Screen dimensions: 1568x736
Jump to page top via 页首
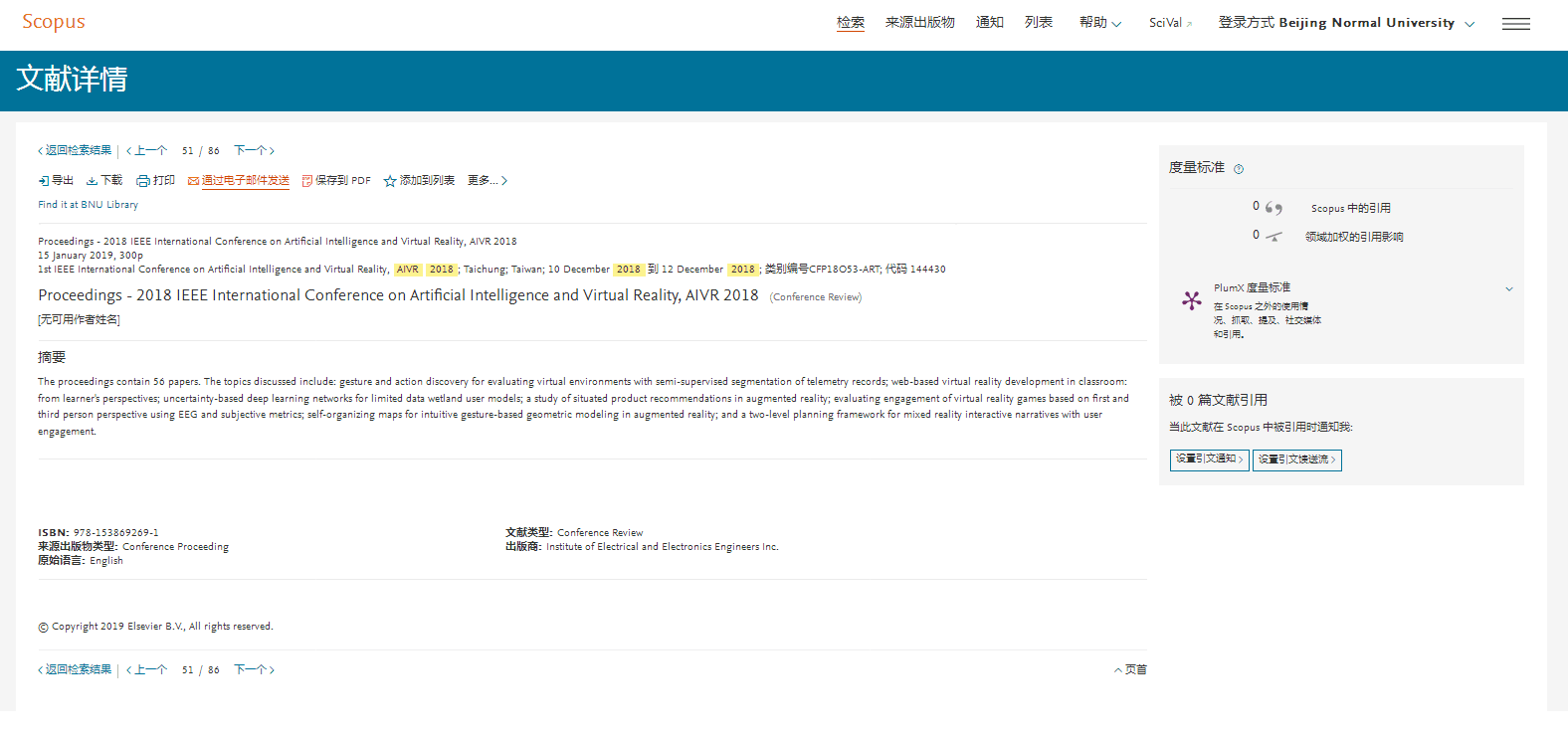pos(1131,670)
